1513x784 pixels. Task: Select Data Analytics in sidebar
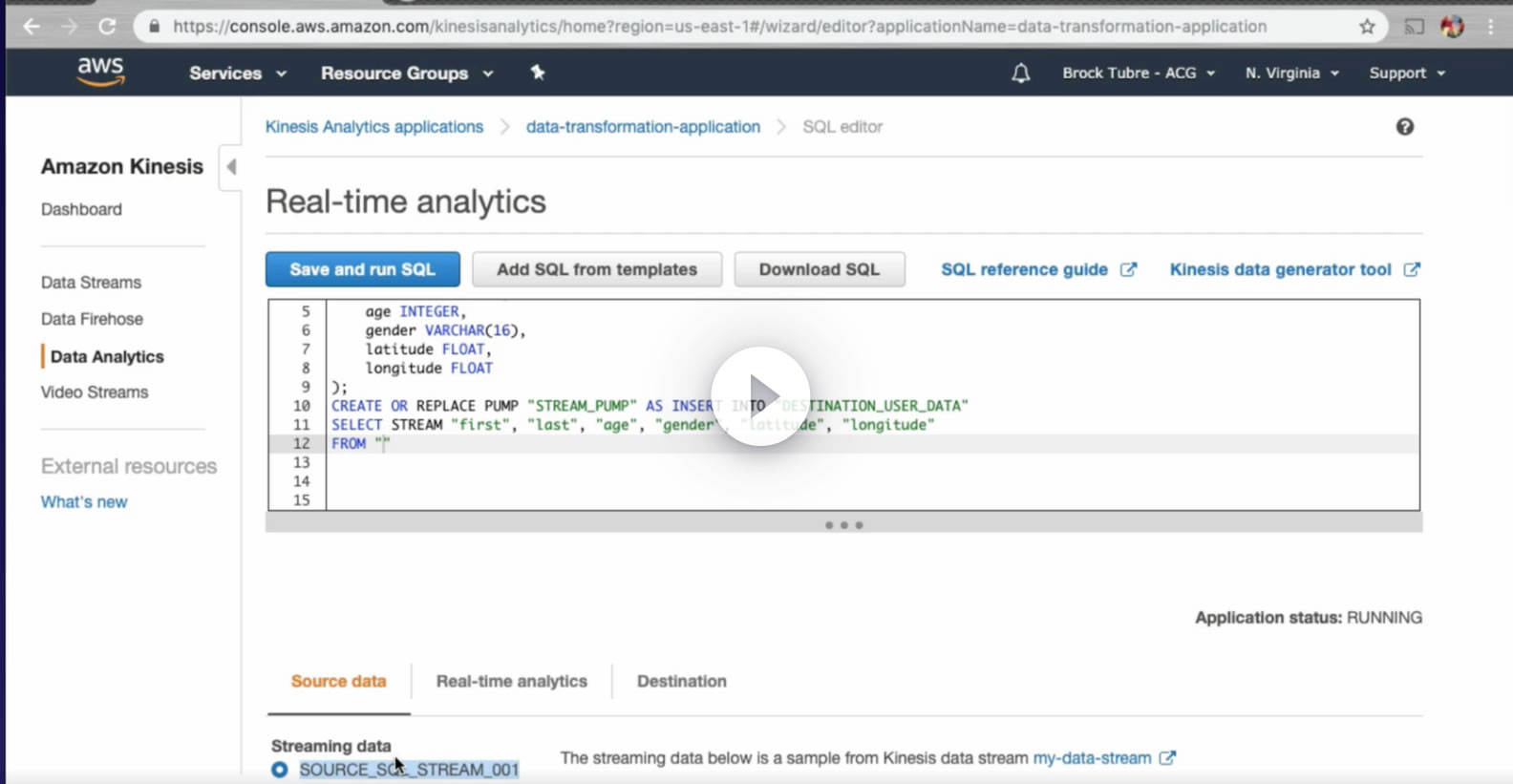107,356
